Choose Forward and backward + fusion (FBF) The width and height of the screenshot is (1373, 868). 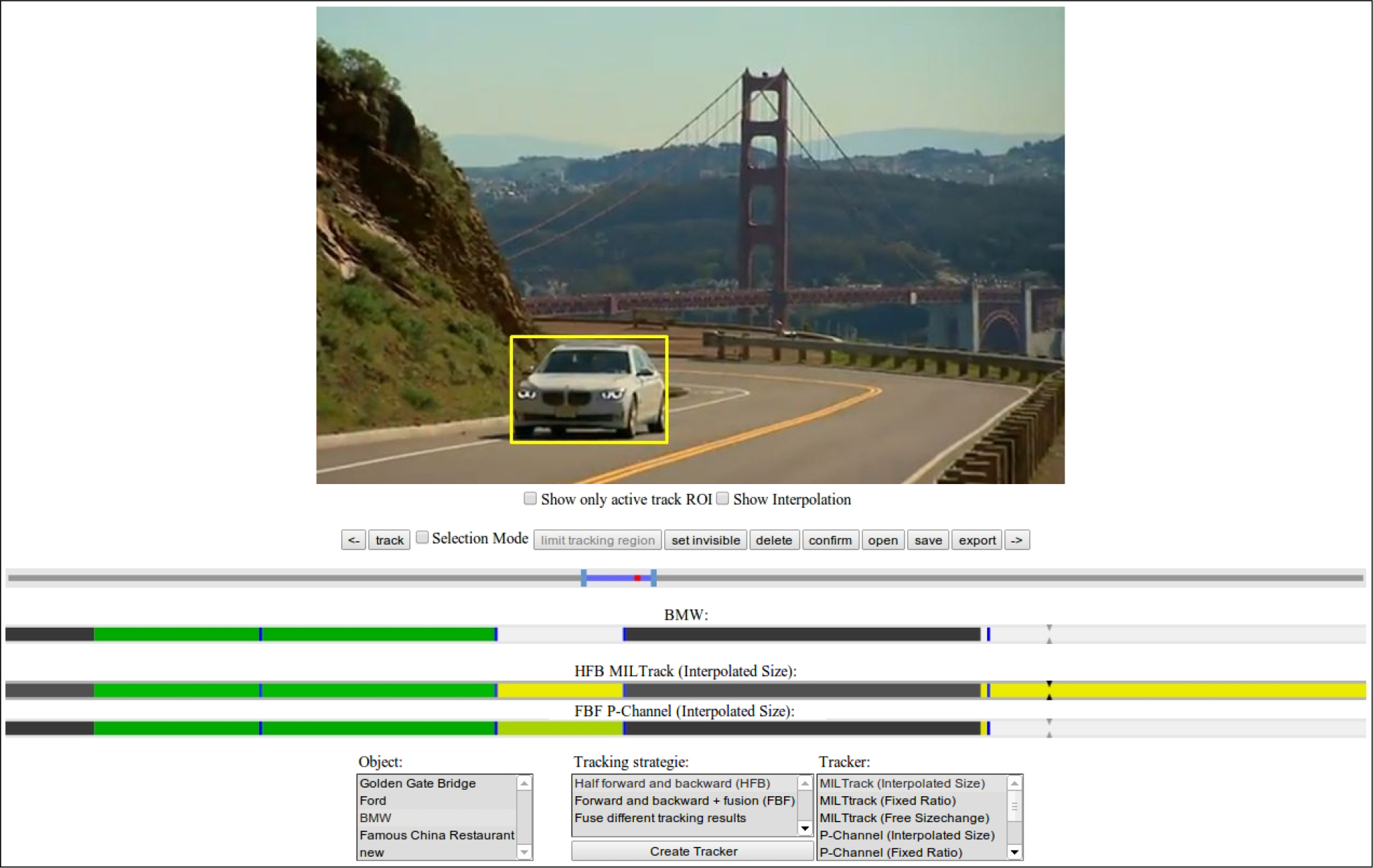(x=684, y=801)
